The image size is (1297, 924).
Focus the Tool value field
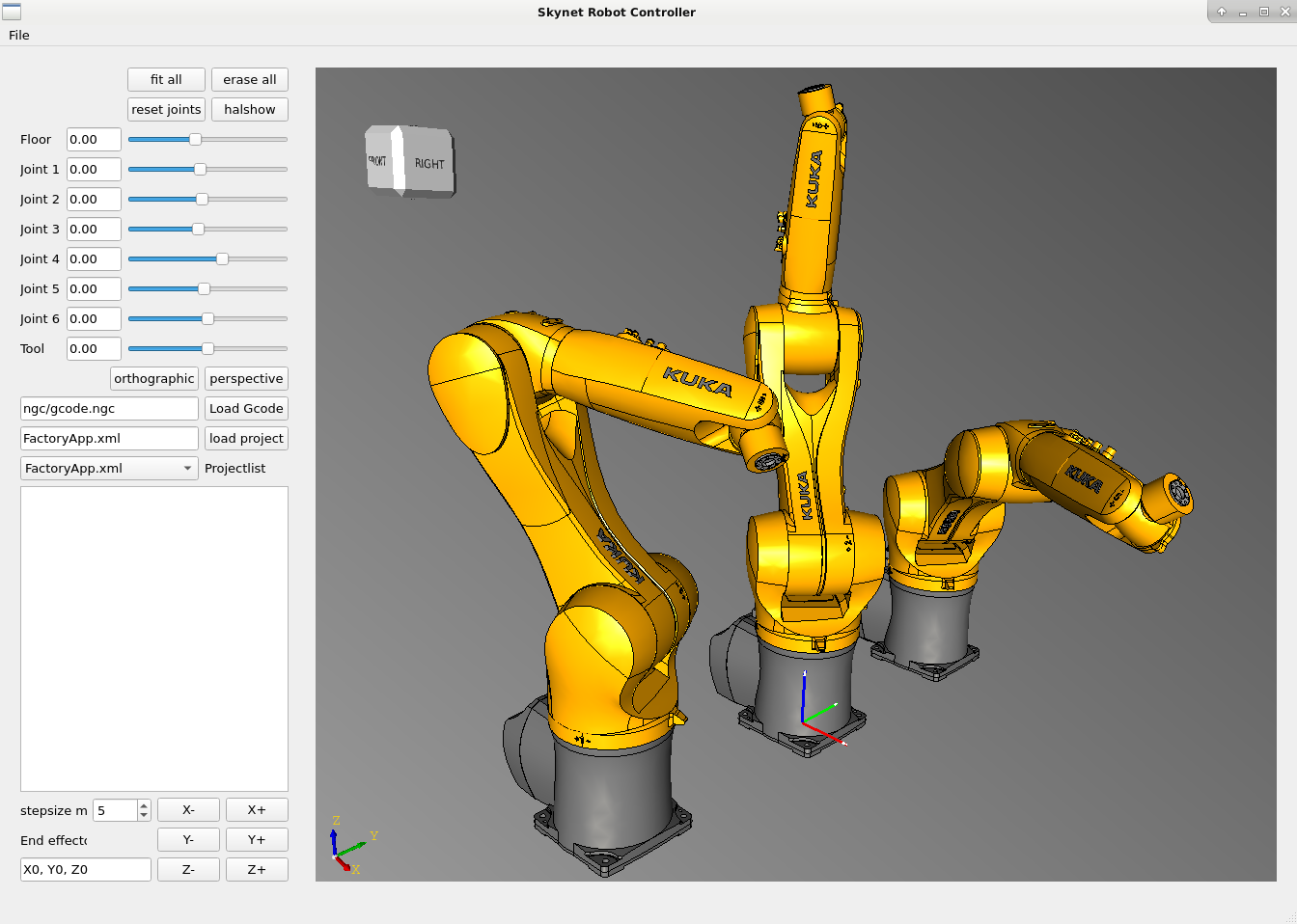(x=94, y=349)
